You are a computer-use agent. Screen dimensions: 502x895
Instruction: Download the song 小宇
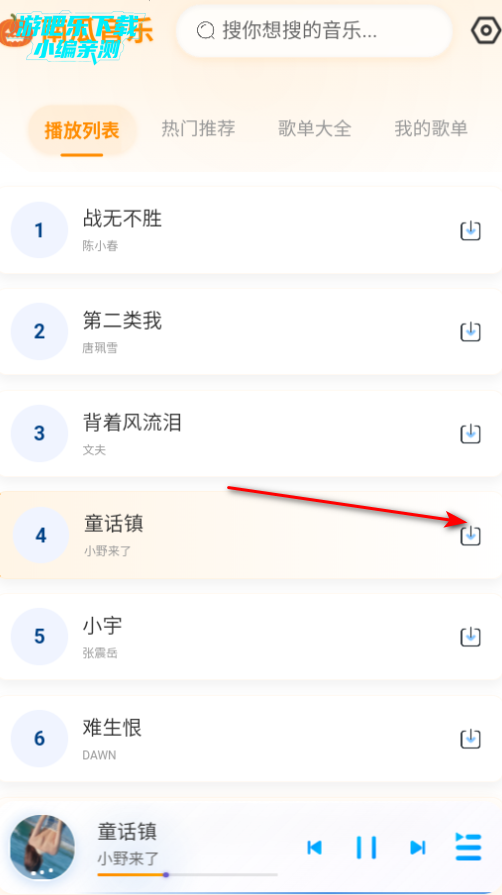pyautogui.click(x=471, y=636)
